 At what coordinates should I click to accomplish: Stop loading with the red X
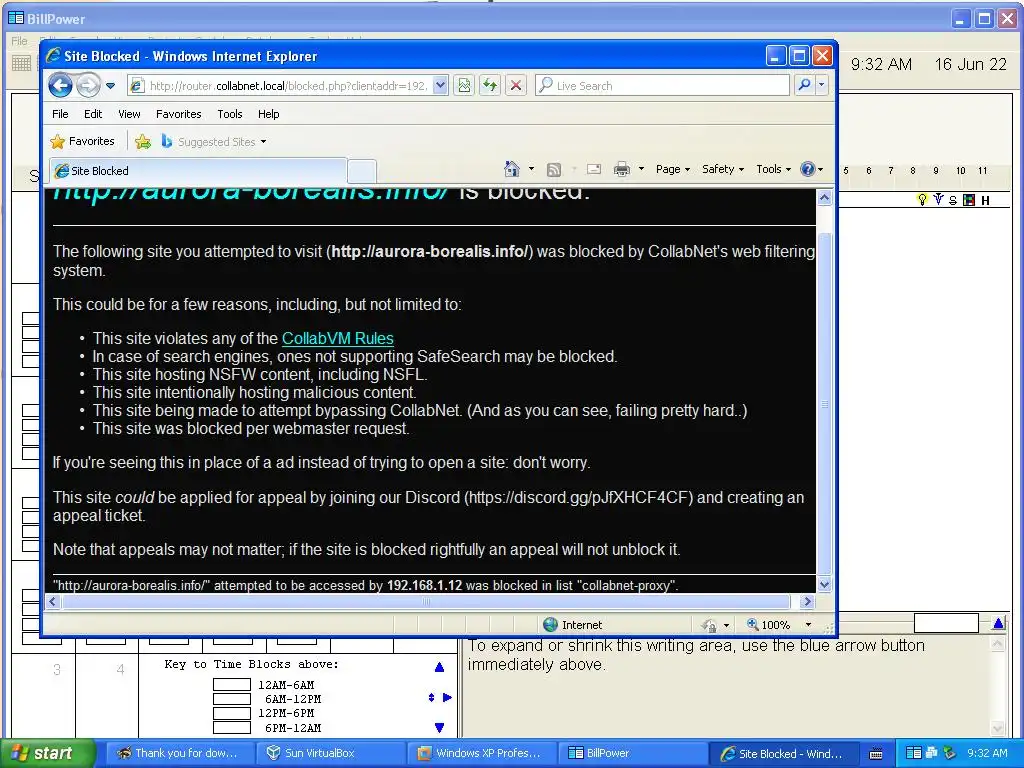(x=516, y=86)
